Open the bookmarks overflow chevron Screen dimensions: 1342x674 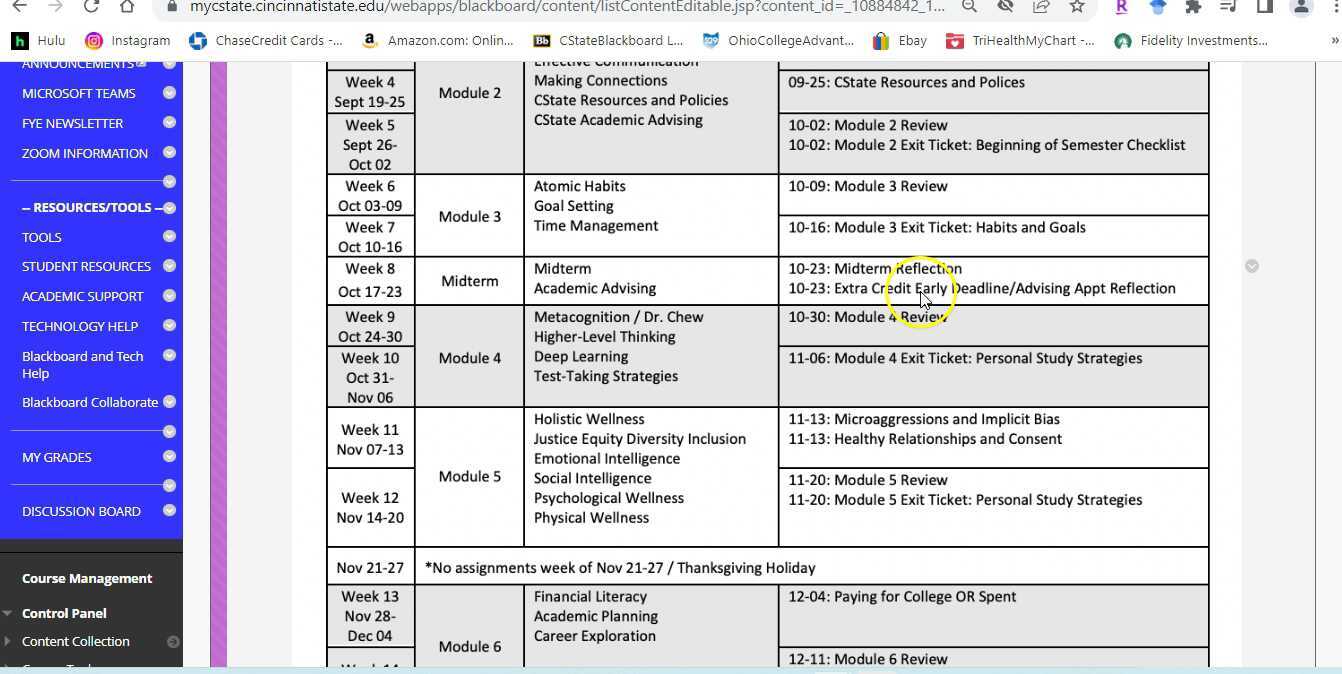(x=1333, y=40)
